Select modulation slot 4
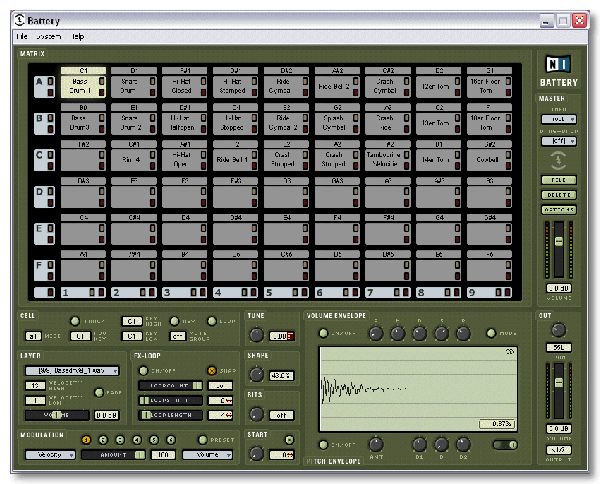The image size is (600, 484). (137, 440)
